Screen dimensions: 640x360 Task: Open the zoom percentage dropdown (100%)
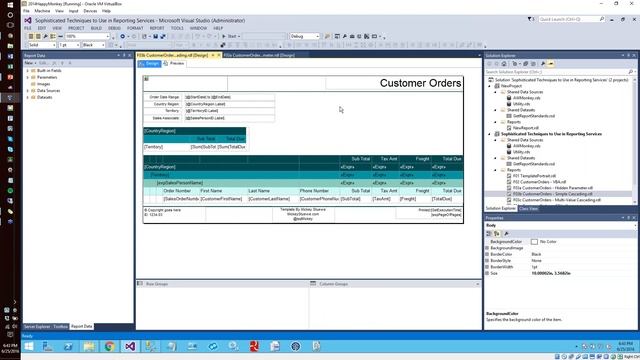108,36
